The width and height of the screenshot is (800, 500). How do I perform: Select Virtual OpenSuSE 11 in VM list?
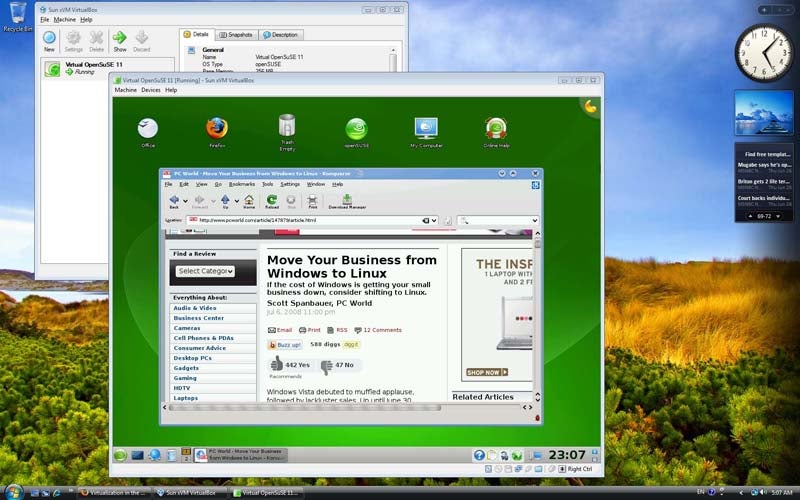pyautogui.click(x=108, y=68)
